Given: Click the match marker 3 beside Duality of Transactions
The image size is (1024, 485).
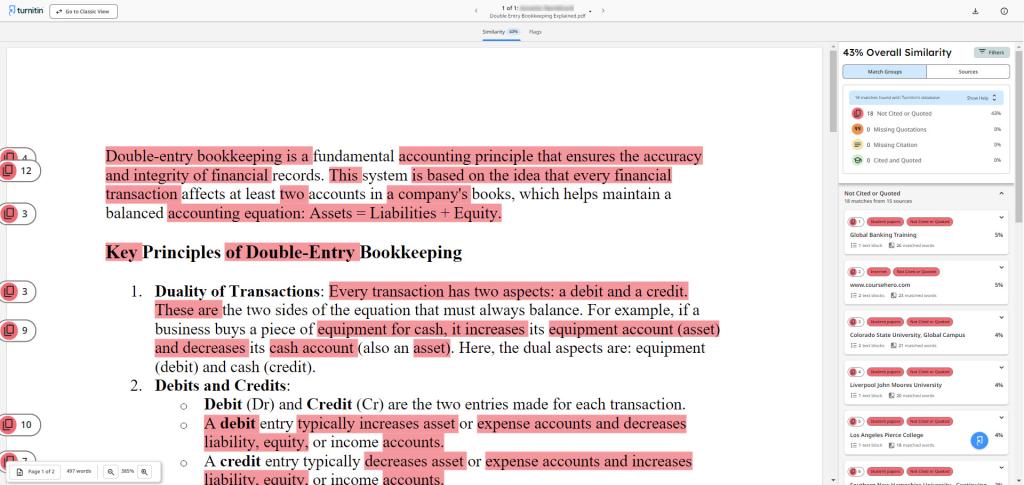Looking at the screenshot, I should click(x=17, y=291).
